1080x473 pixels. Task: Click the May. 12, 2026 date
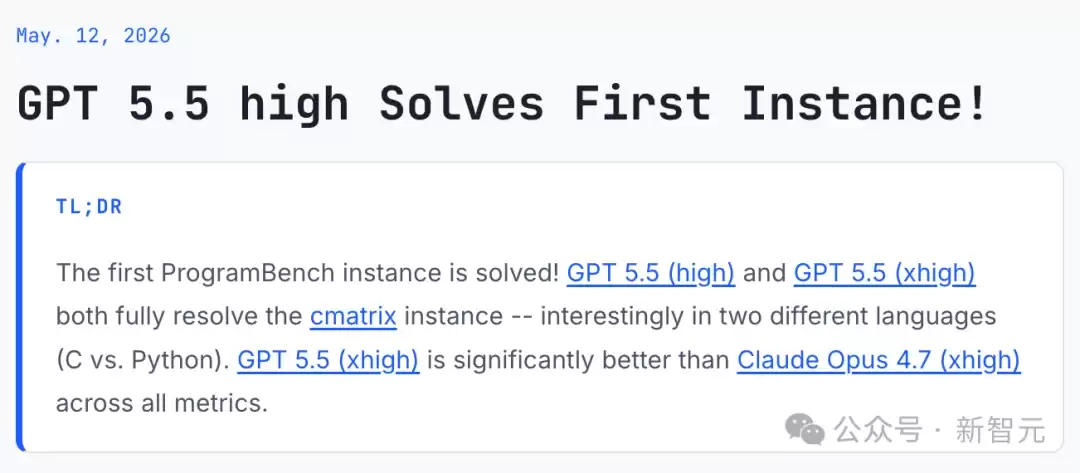pos(93,36)
